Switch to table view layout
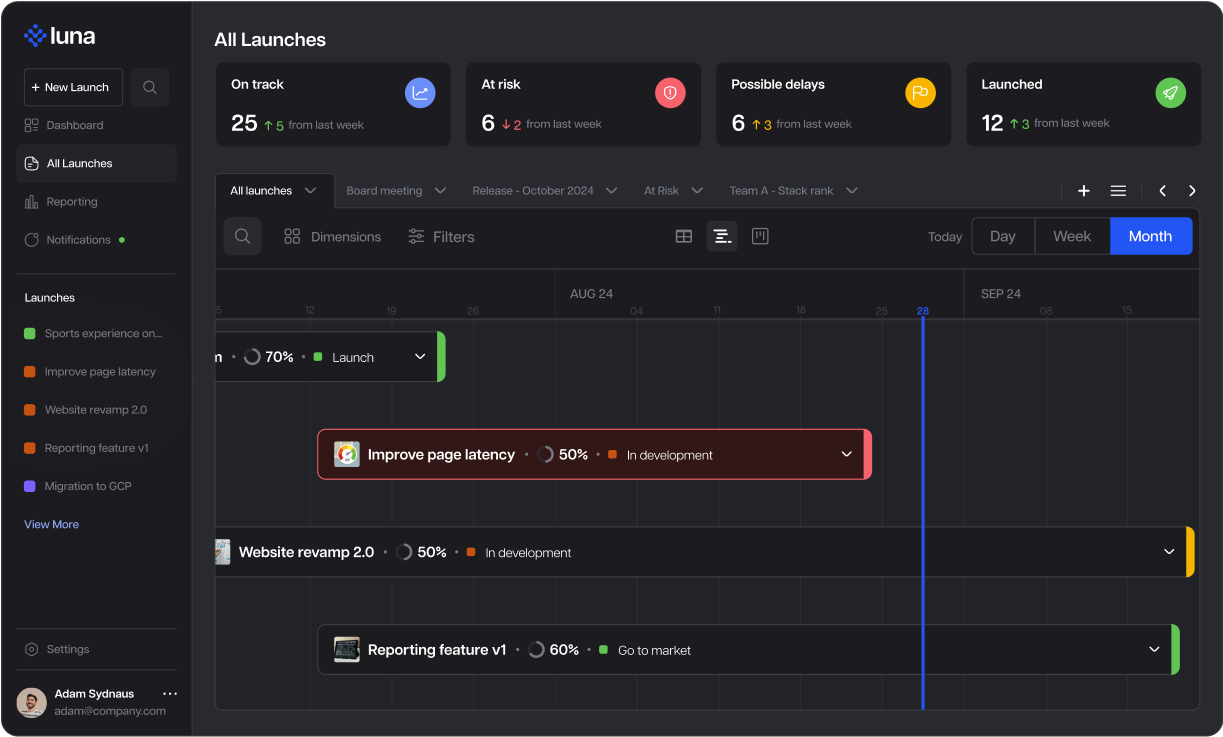This screenshot has width=1223, height=737. (x=683, y=236)
